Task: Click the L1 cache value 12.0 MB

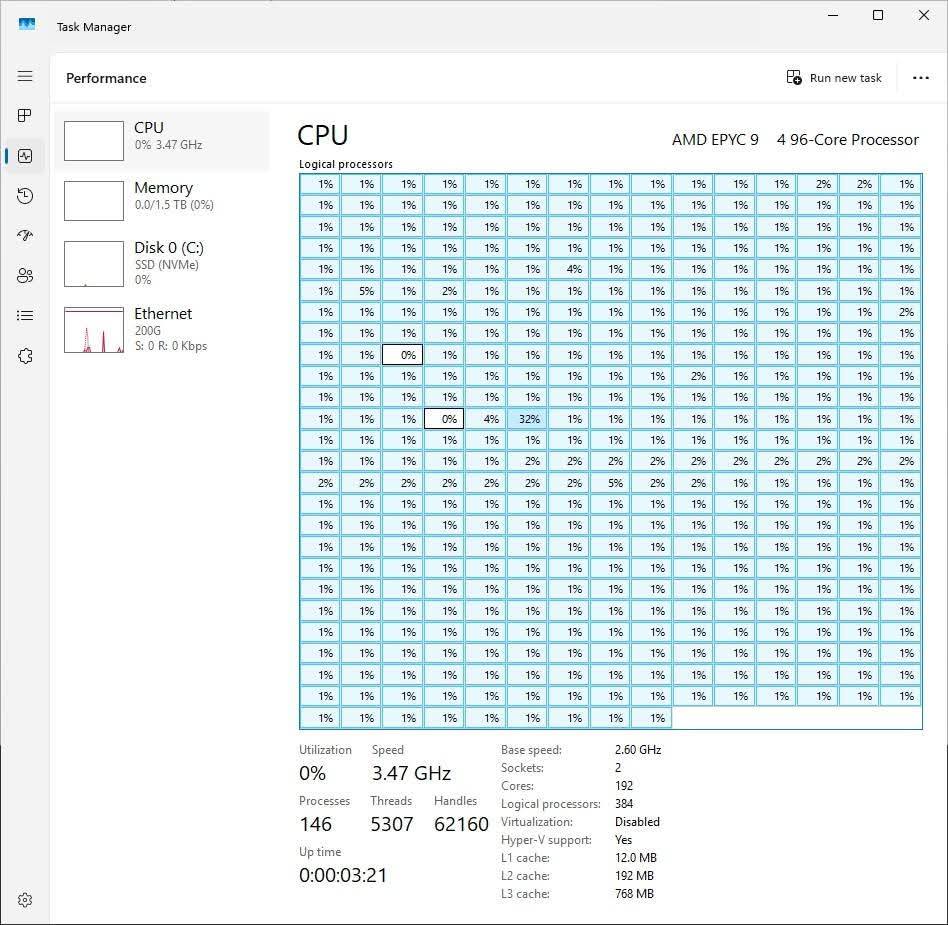Action: coord(635,857)
